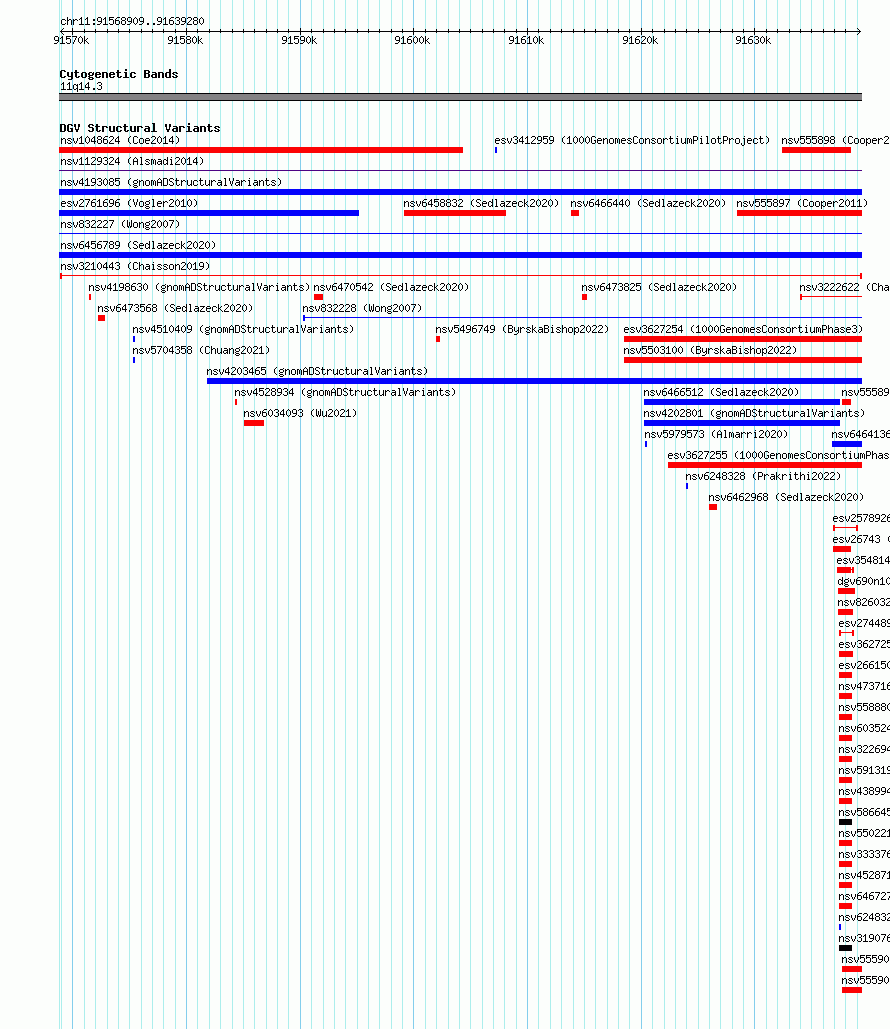Open nsv5979573 (Almarri2020) variant label
The height and width of the screenshot is (1029, 890).
[x=716, y=434]
